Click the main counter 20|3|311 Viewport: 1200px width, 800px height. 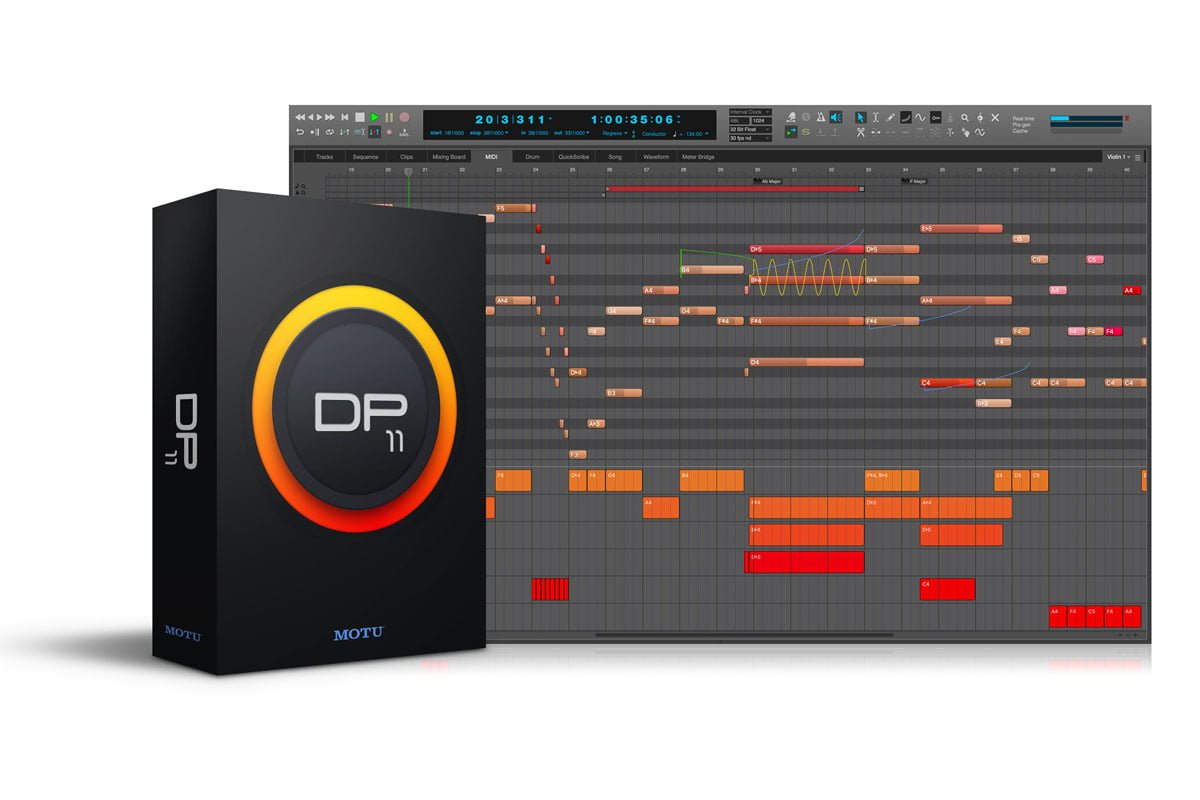click(511, 119)
